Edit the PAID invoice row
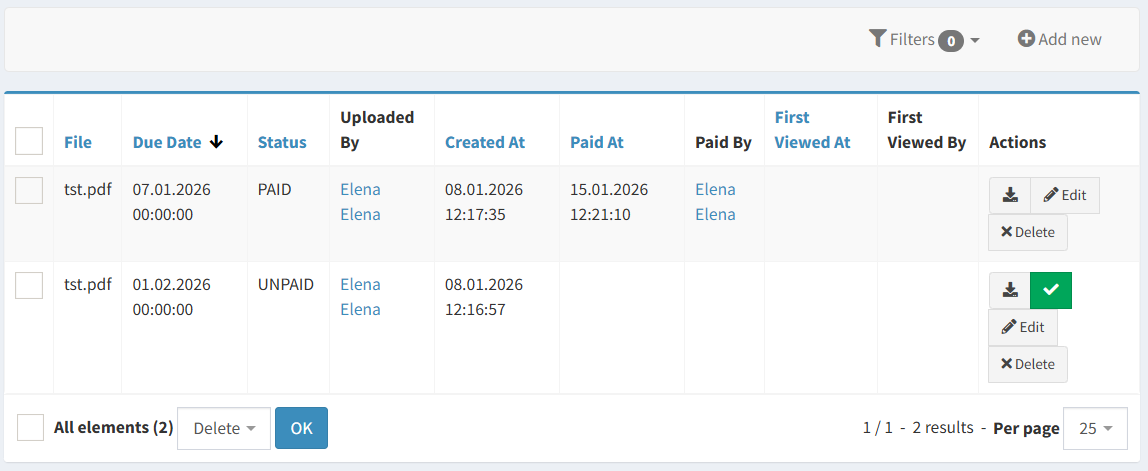Screen dimensions: 1148x471 (1064, 195)
